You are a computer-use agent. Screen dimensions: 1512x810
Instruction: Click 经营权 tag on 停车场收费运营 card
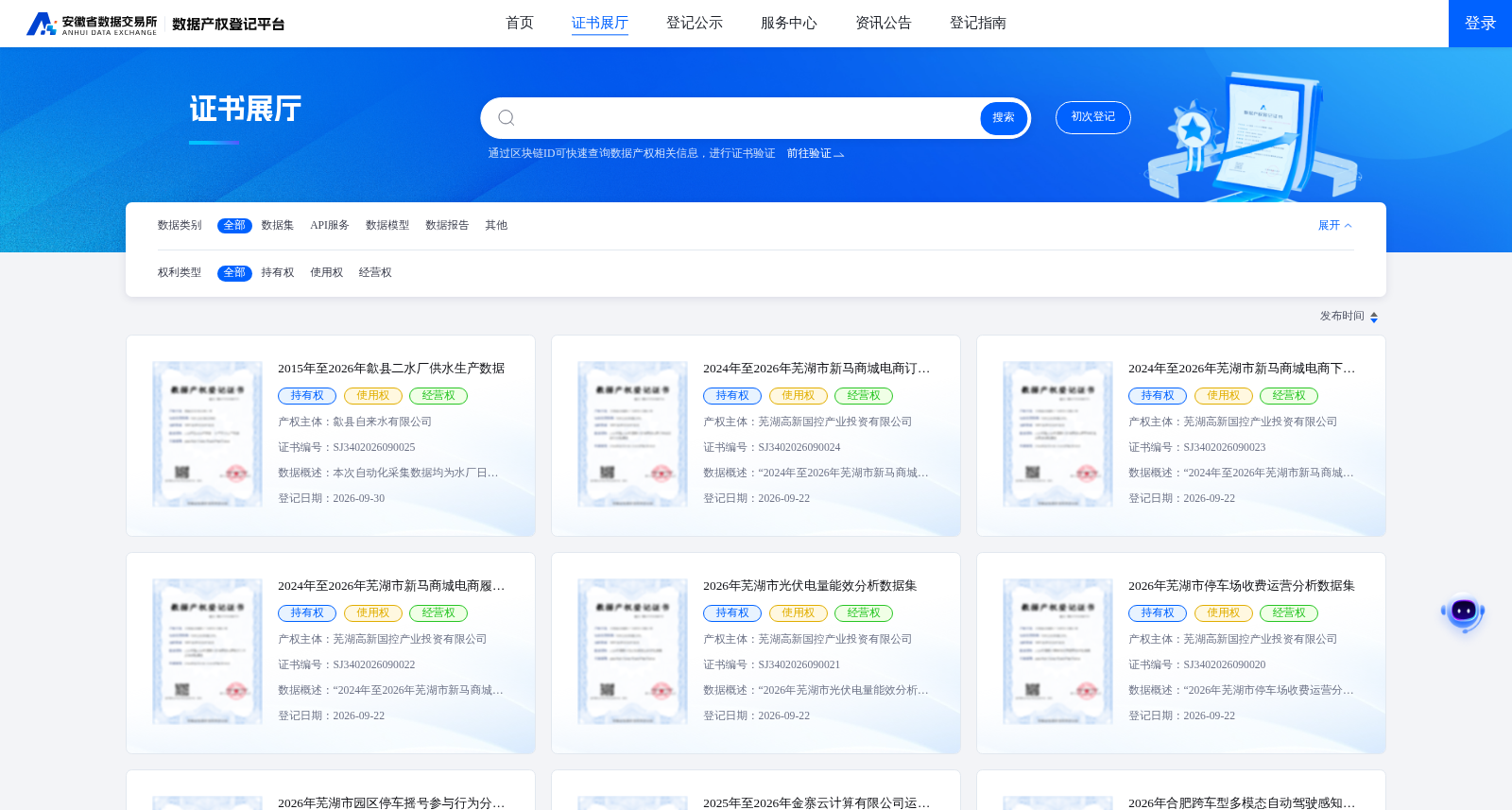tap(1289, 613)
